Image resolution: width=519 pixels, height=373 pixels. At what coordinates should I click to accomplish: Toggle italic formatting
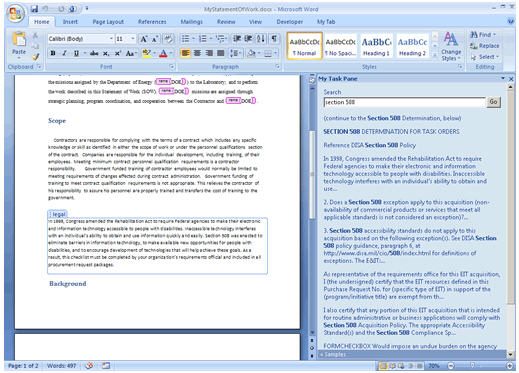pos(64,53)
